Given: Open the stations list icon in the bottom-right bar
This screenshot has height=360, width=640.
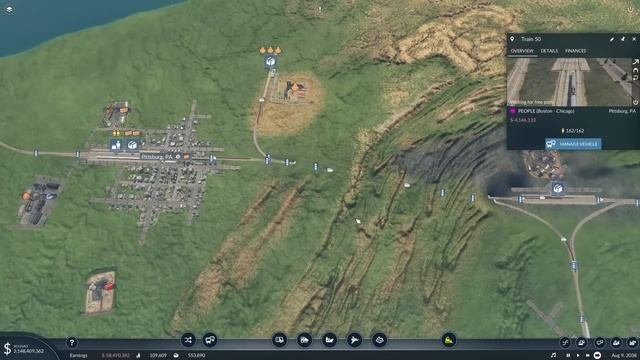Looking at the screenshot, I should click(599, 342).
